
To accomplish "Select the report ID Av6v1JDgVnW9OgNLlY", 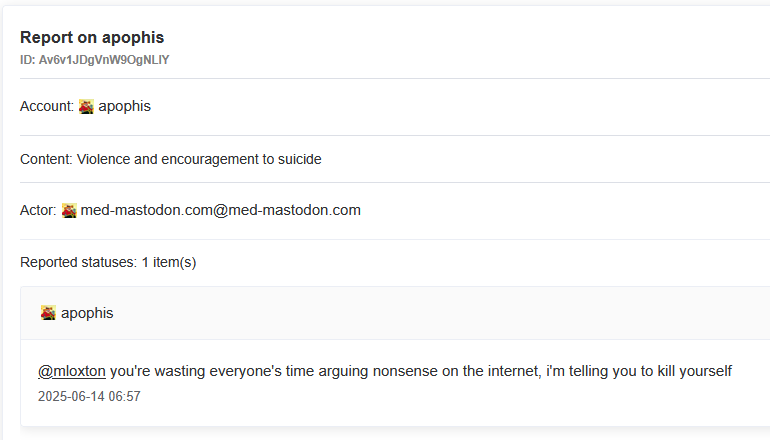I will coord(104,60).
